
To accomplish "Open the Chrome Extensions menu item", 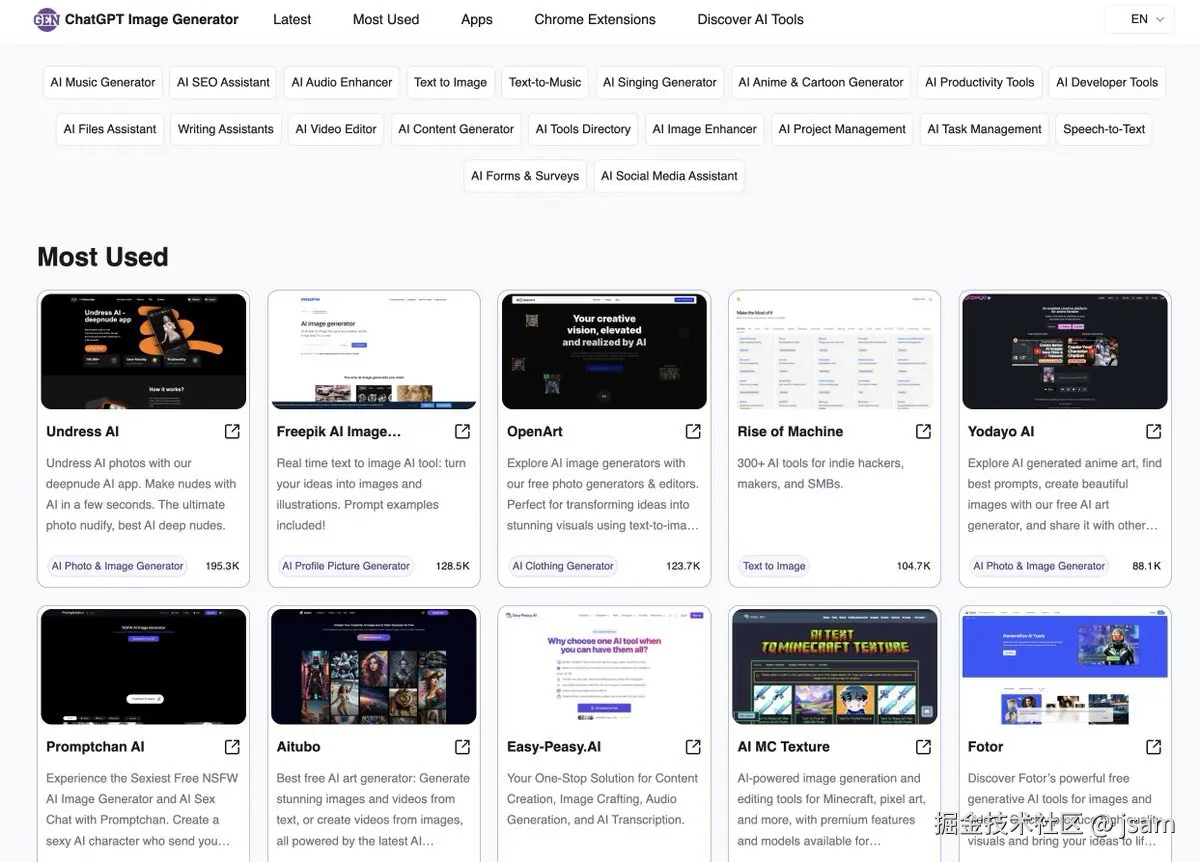I will point(595,19).
